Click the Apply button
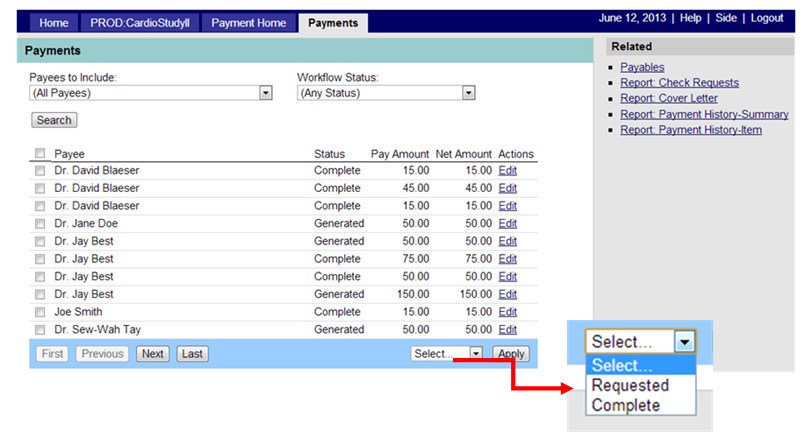The height and width of the screenshot is (435, 803). point(511,354)
